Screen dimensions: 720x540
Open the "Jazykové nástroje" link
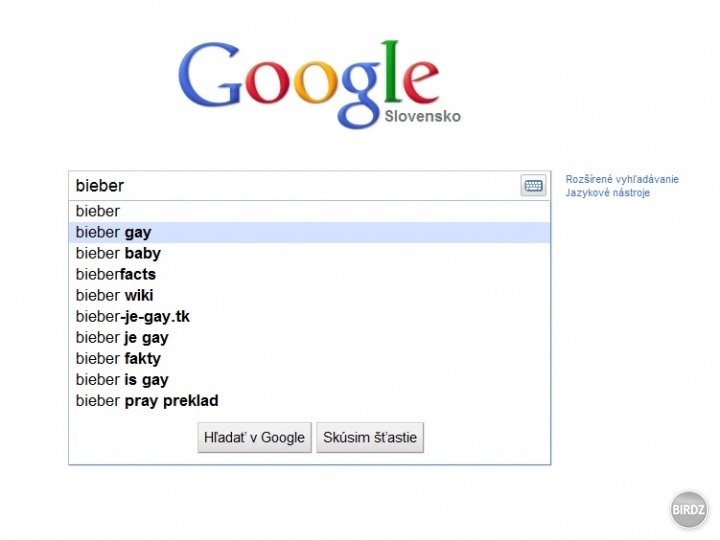(x=608, y=193)
